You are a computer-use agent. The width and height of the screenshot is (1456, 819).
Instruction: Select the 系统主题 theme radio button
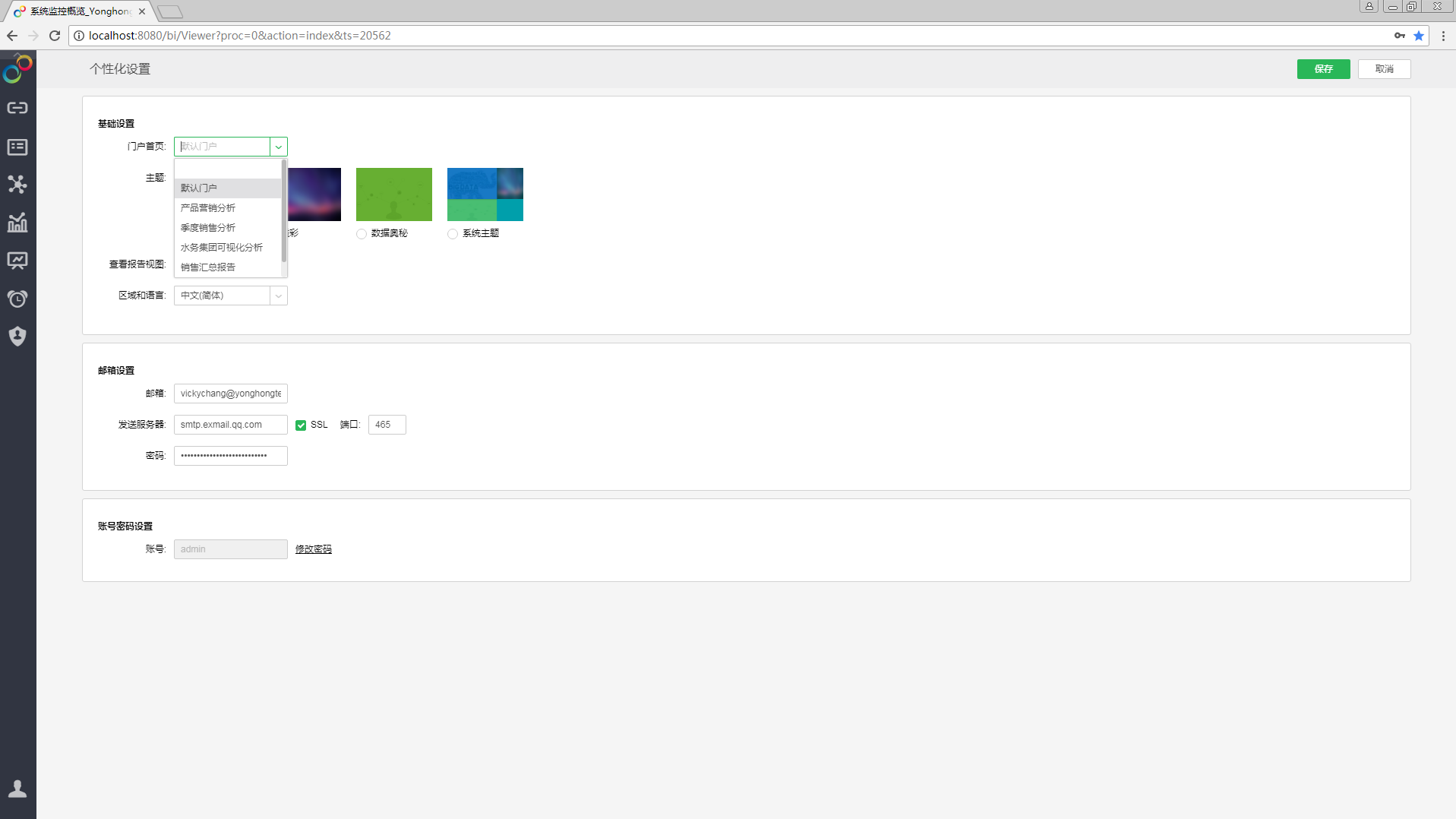coord(453,234)
